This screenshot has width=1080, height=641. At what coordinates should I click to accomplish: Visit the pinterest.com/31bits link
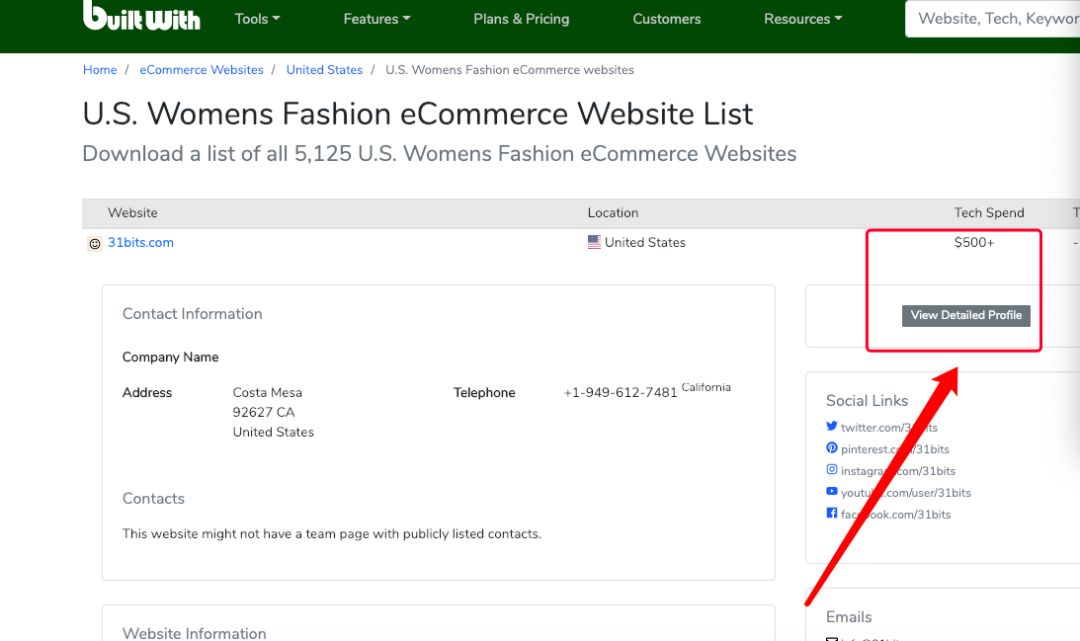click(895, 449)
